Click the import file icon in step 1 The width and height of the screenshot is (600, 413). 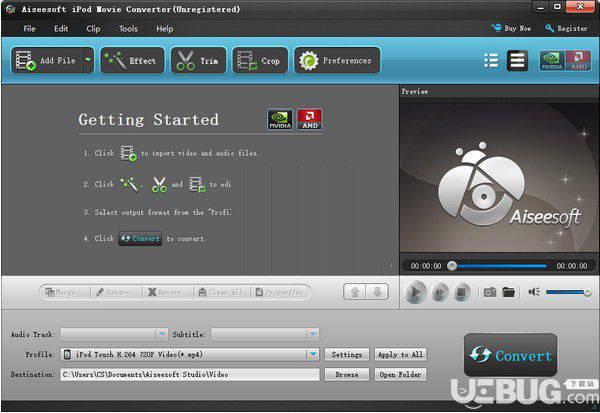pyautogui.click(x=129, y=153)
